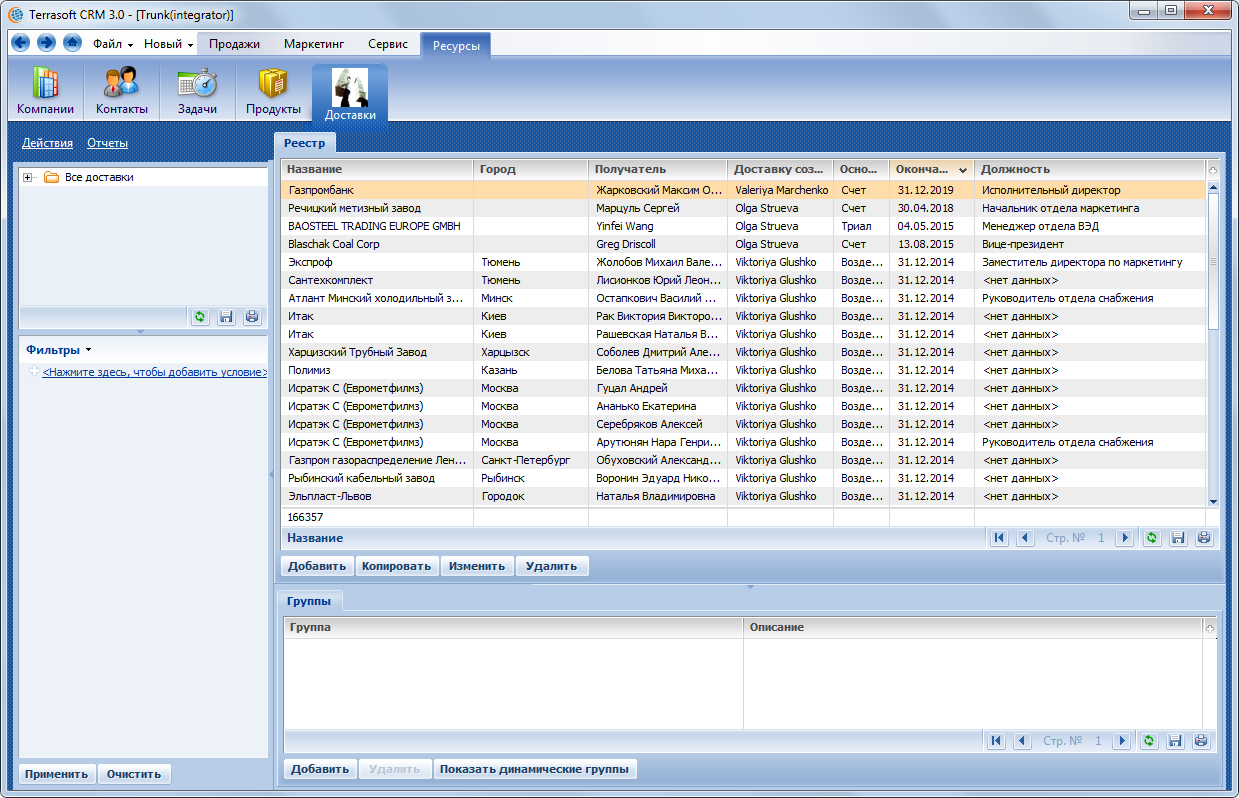Refresh the Реестр deliveries grid
This screenshot has height=798, width=1239.
(1152, 538)
